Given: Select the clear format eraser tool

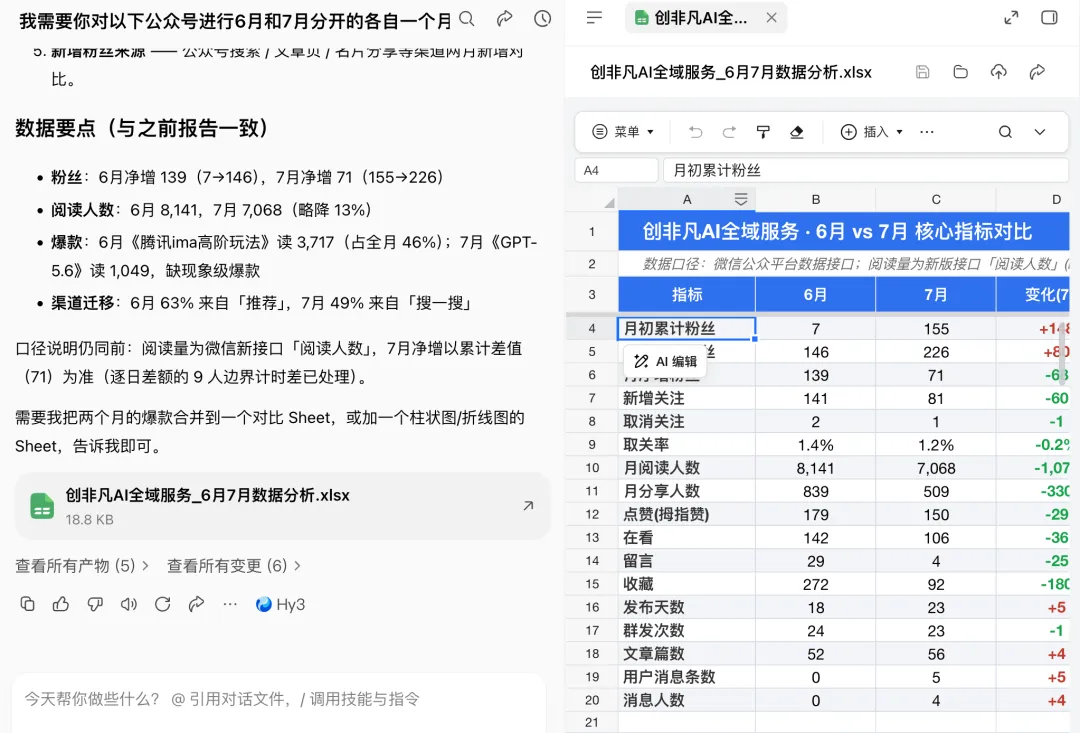Looking at the screenshot, I should [x=796, y=132].
